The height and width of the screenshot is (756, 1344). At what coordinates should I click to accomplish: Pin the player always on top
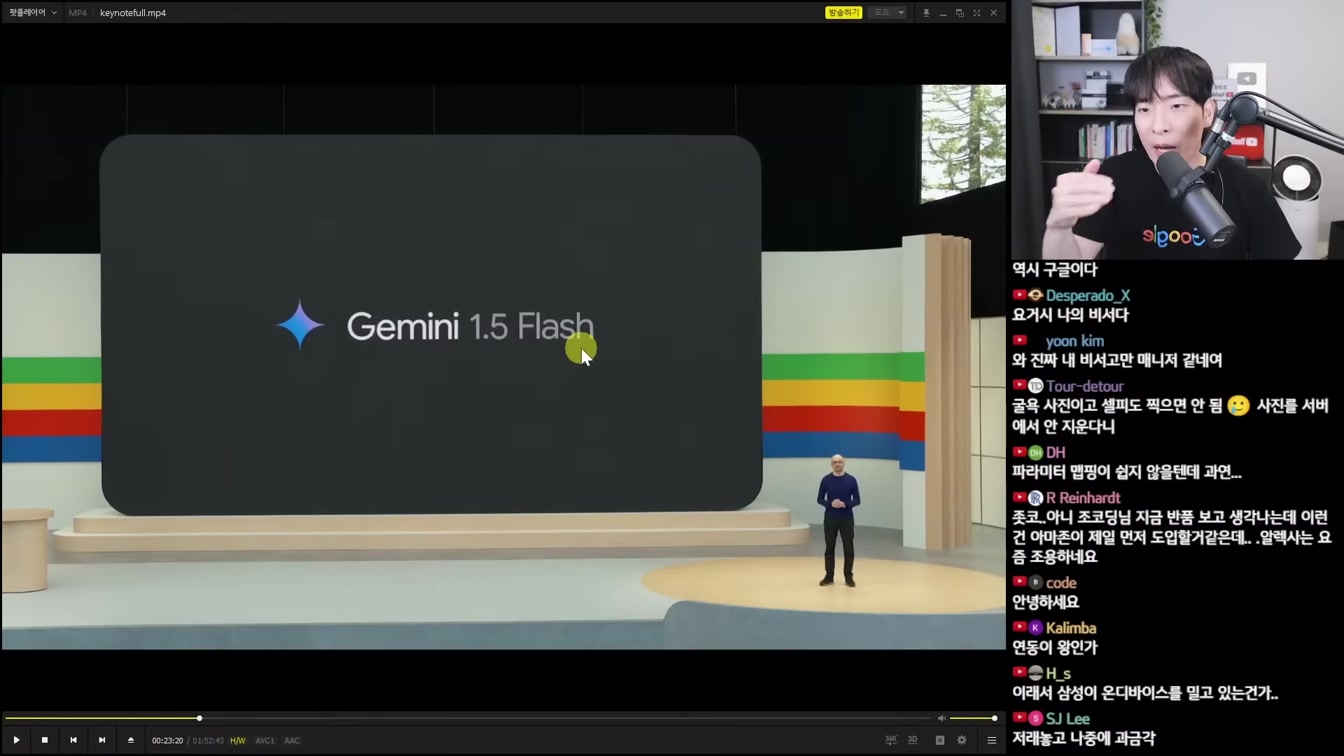point(926,13)
